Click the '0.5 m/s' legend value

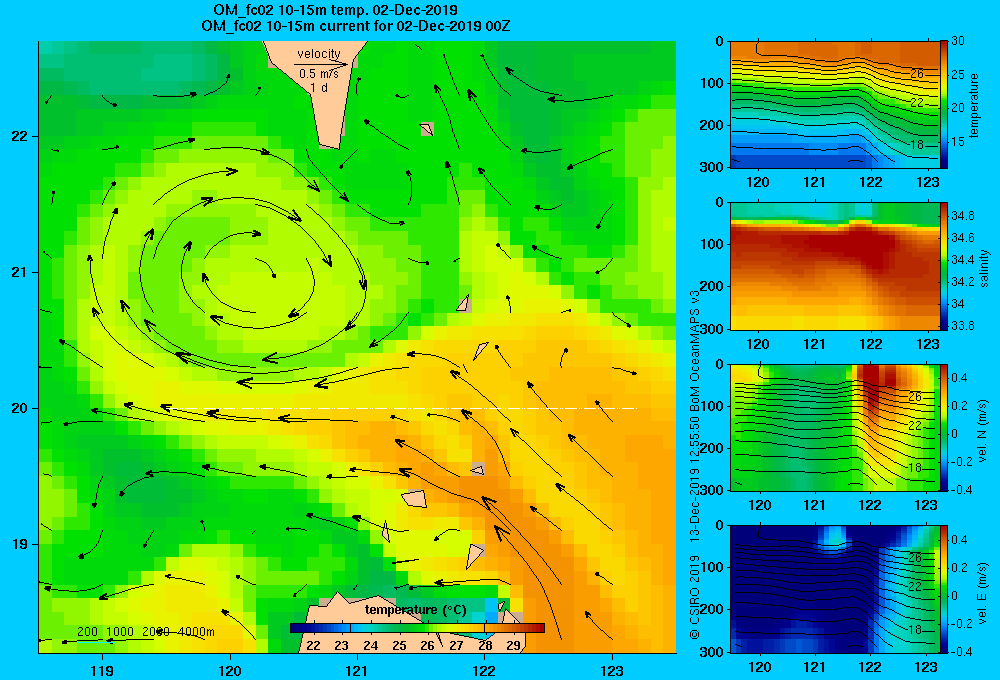click(x=319, y=75)
